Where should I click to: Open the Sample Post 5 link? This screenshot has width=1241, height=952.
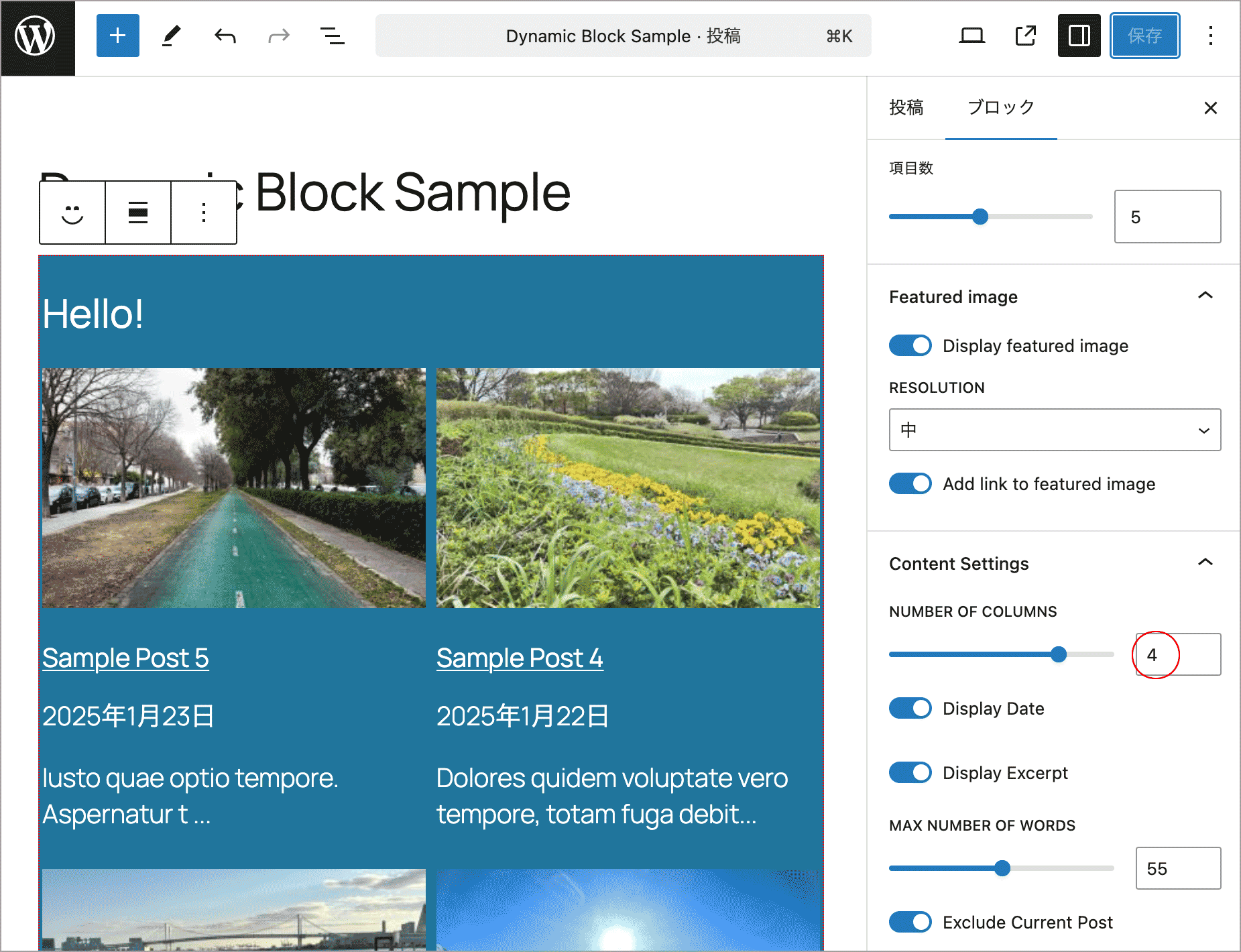click(125, 658)
